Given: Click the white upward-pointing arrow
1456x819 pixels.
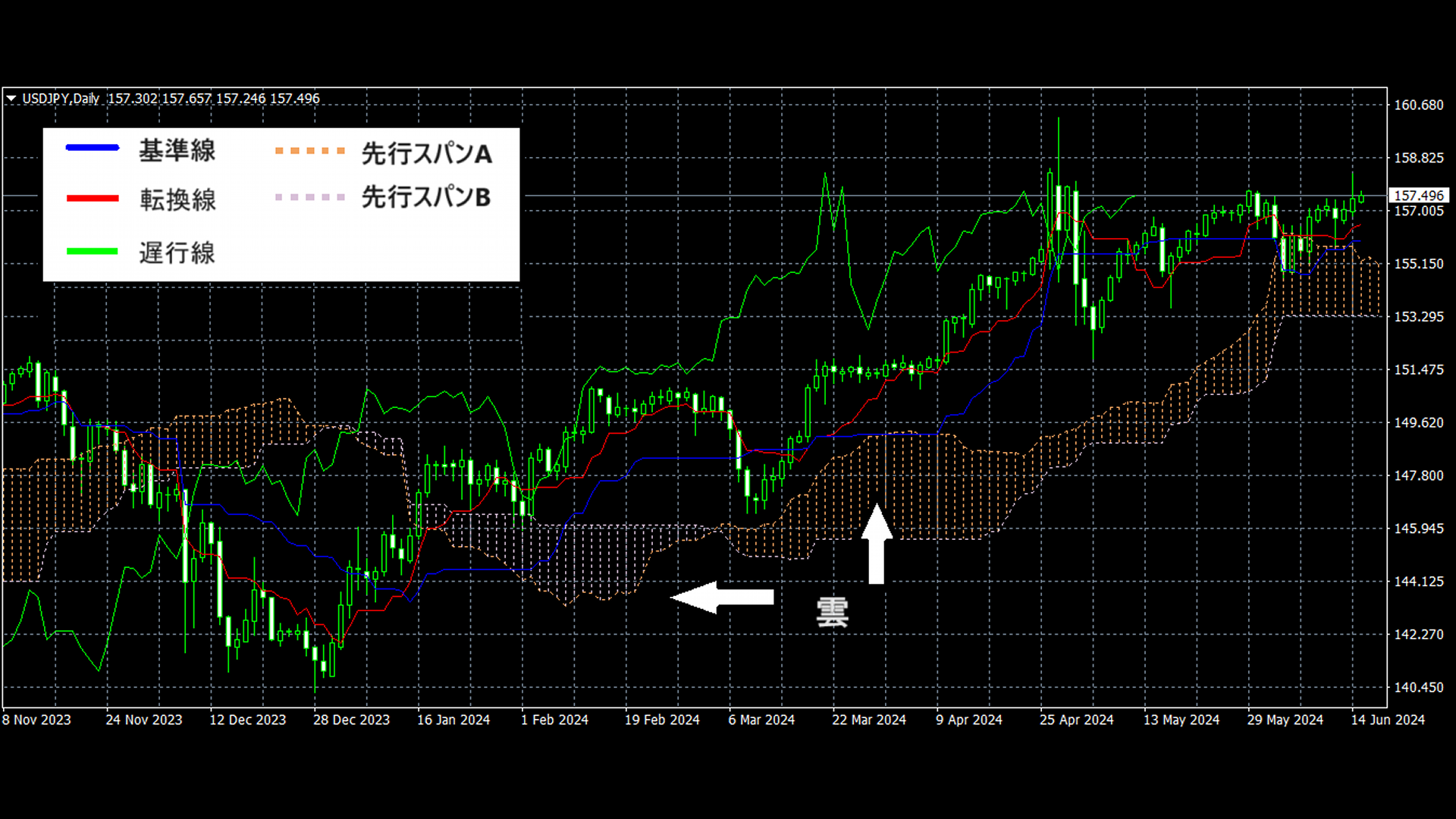Looking at the screenshot, I should tap(877, 544).
